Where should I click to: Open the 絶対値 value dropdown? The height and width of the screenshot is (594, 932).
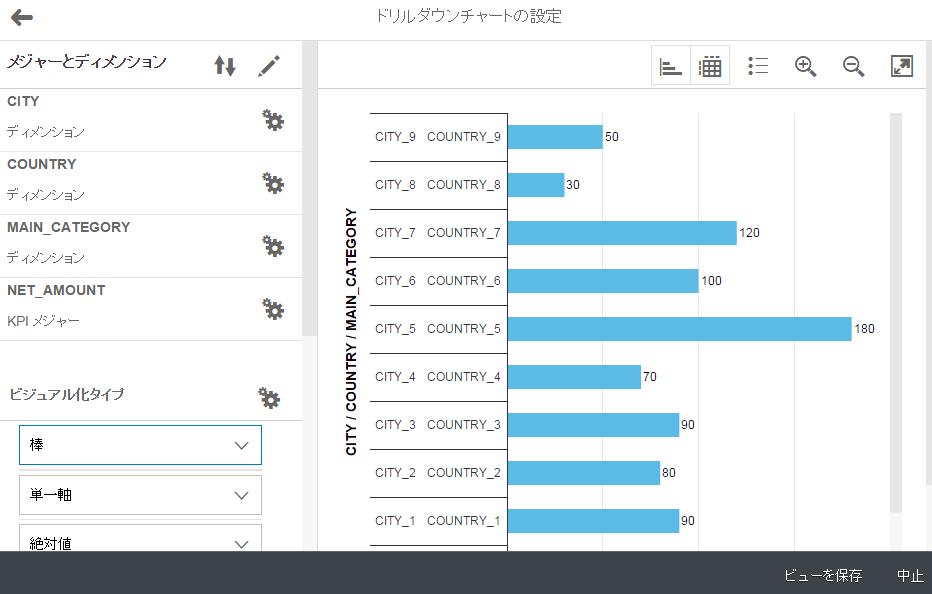(x=140, y=541)
